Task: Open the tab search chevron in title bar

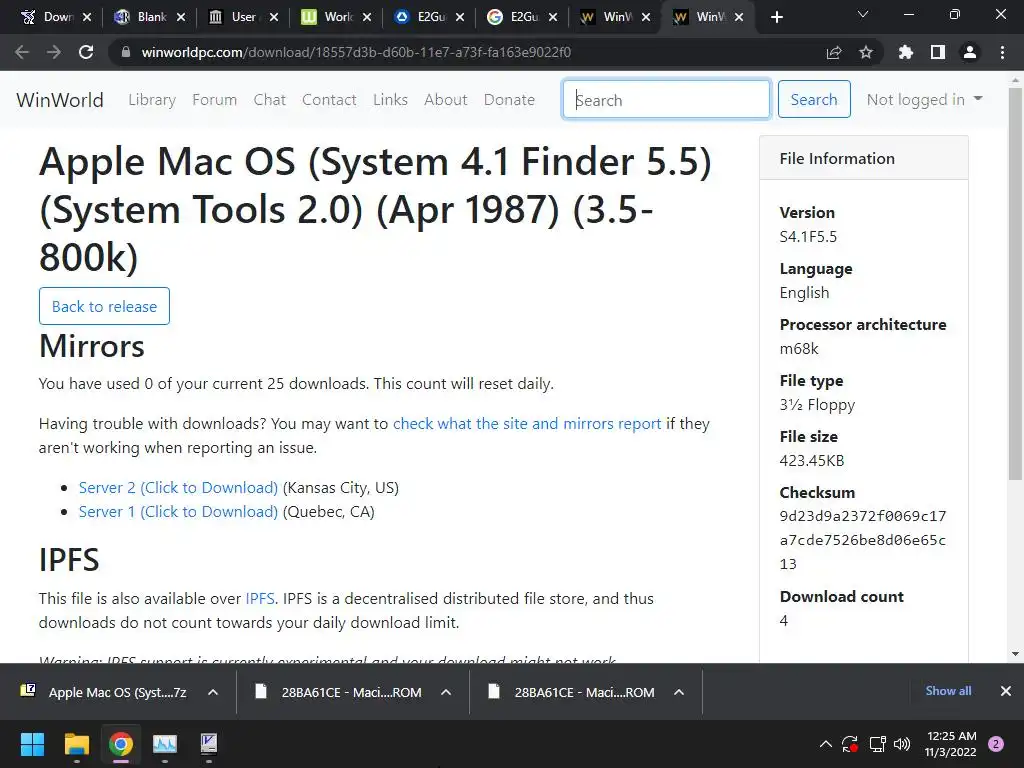Action: click(x=863, y=14)
